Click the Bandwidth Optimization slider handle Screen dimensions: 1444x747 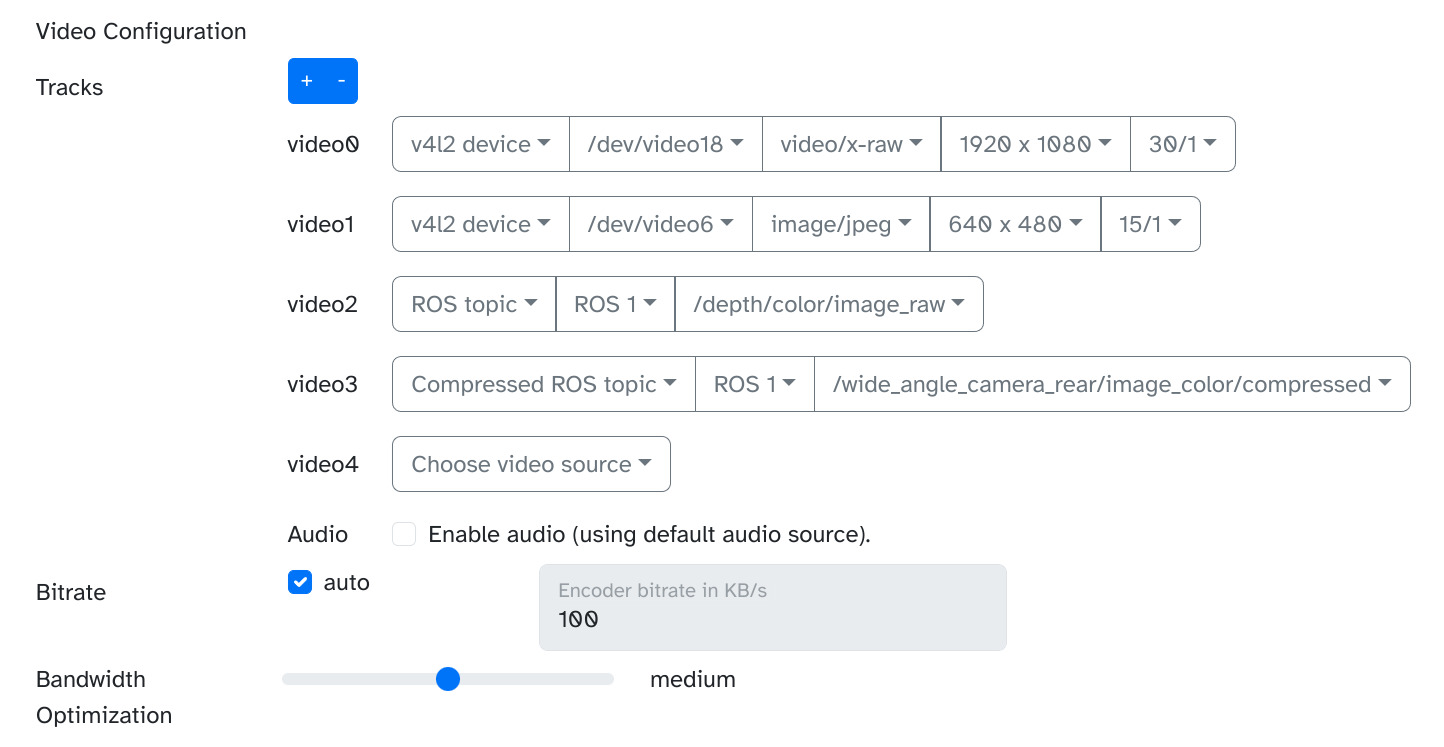pyautogui.click(x=448, y=679)
